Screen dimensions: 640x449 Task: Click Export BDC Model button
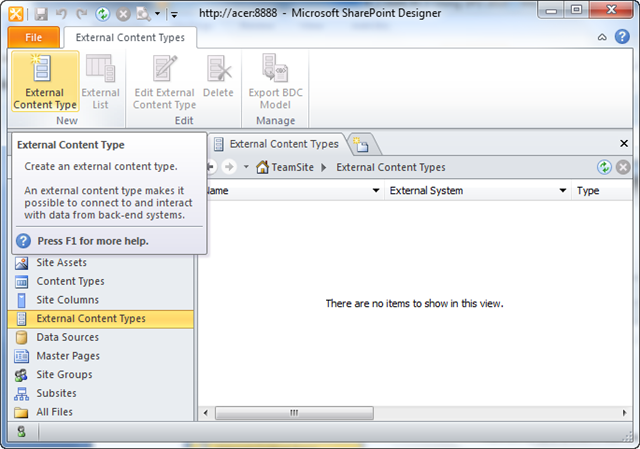tap(276, 81)
